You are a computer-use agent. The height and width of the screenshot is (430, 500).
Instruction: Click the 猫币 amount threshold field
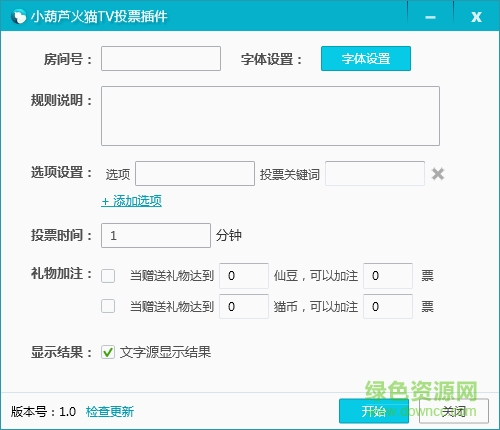click(x=244, y=306)
